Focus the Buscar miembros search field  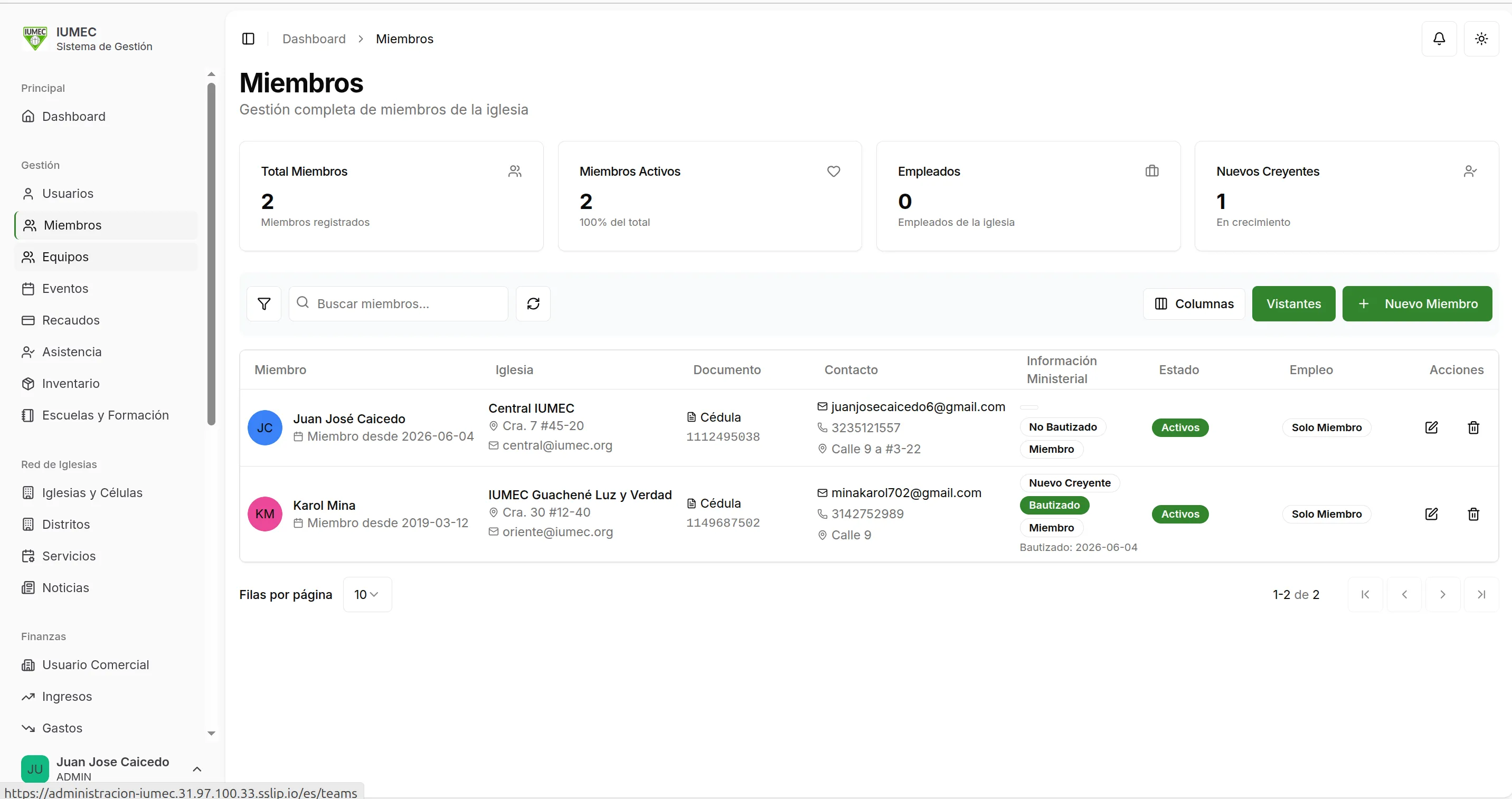[x=399, y=304]
